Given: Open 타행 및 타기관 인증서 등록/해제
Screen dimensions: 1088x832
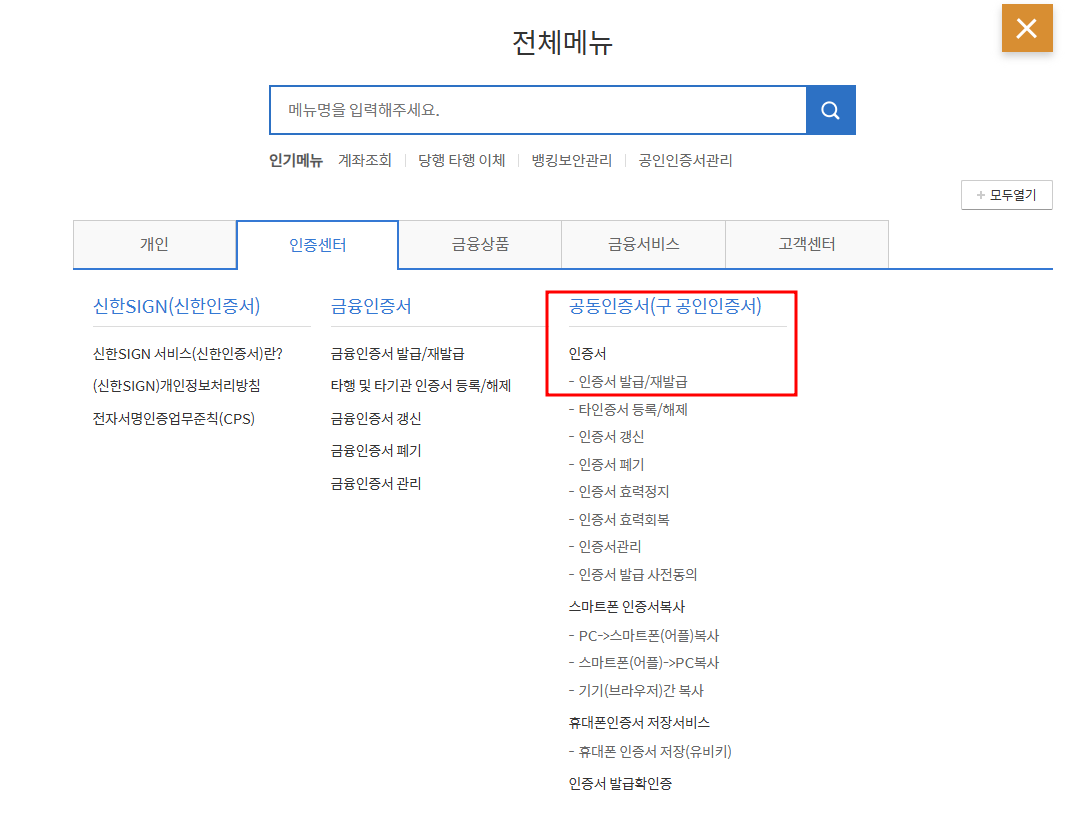Looking at the screenshot, I should click(421, 386).
